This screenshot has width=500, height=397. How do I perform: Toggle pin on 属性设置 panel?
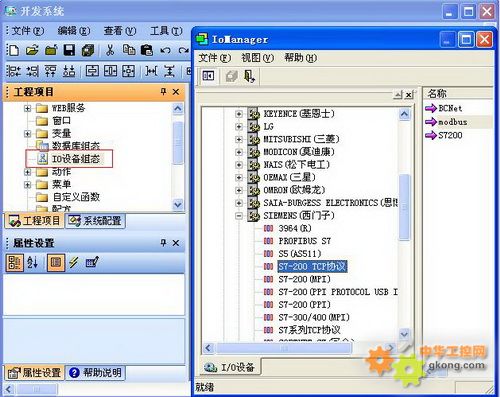pos(163,243)
